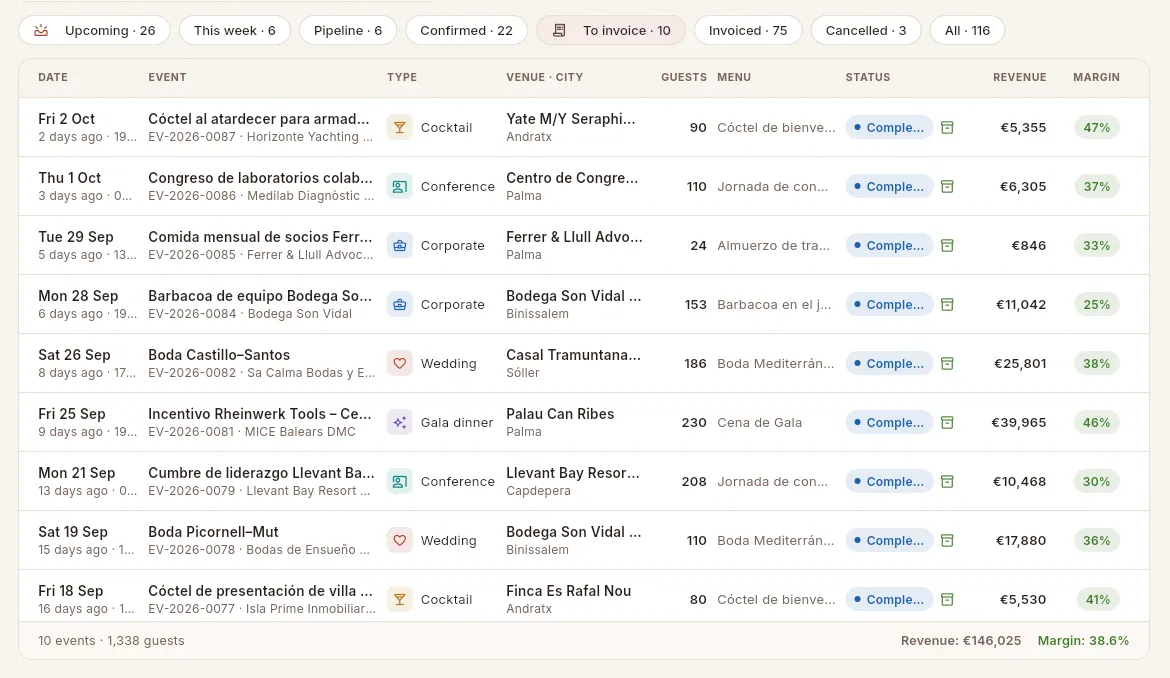
Task: View the Cancelled · 3 events tab
Action: click(866, 31)
